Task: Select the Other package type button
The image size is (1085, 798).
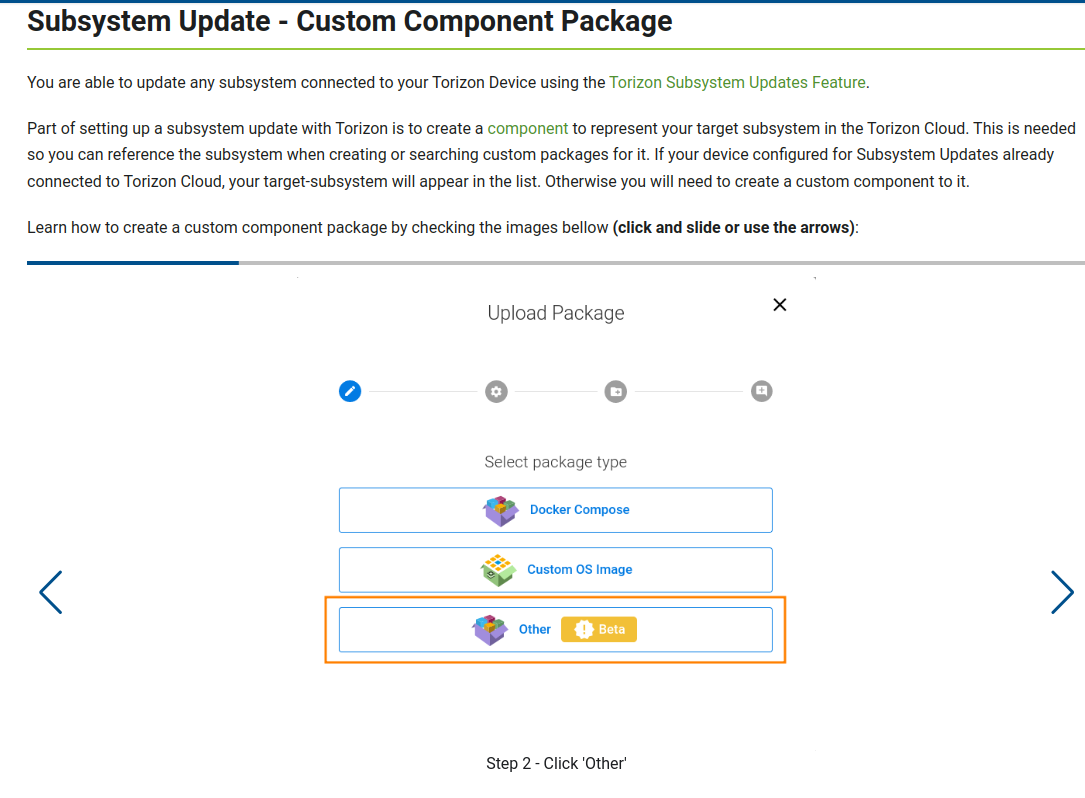Action: [556, 630]
